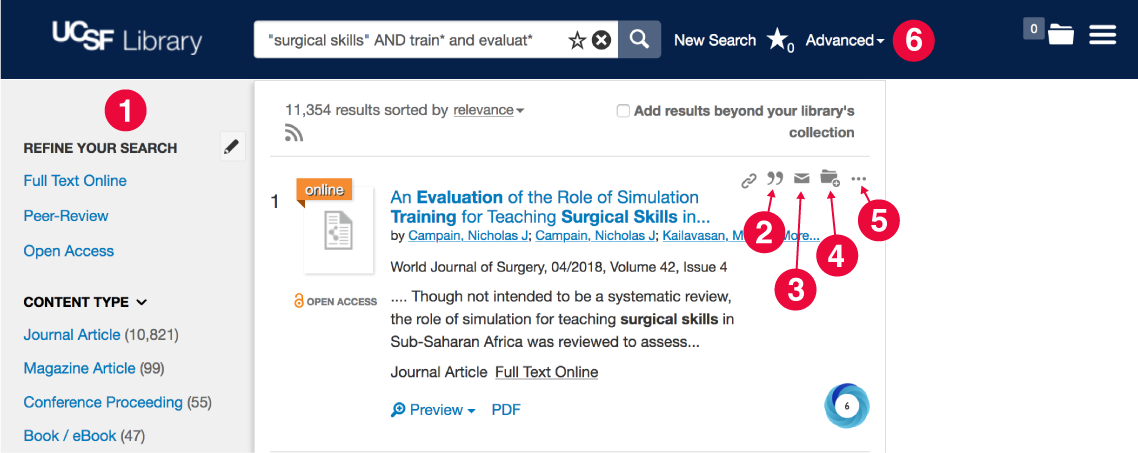Image resolution: width=1138 pixels, height=453 pixels.
Task: Open the hamburger menu
Action: [x=1102, y=34]
